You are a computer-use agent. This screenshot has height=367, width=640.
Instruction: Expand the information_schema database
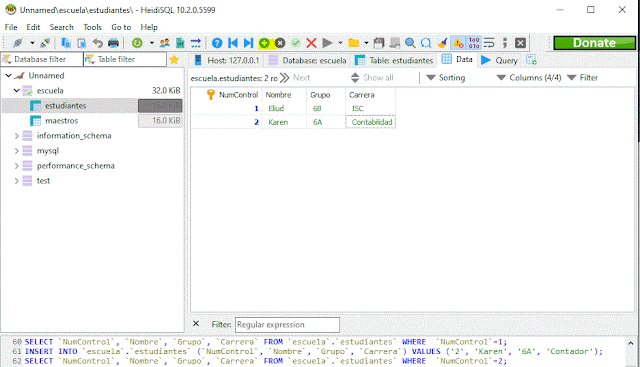click(16, 136)
